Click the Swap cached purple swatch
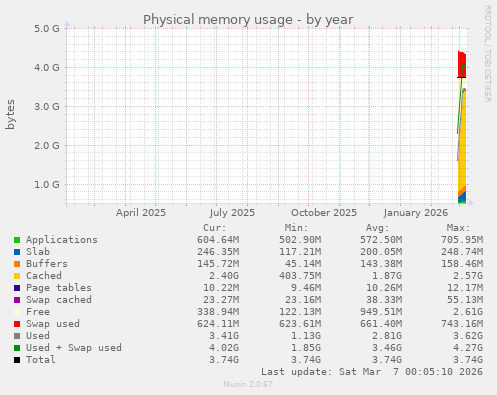Screen dimensions: 497x395 [17, 300]
